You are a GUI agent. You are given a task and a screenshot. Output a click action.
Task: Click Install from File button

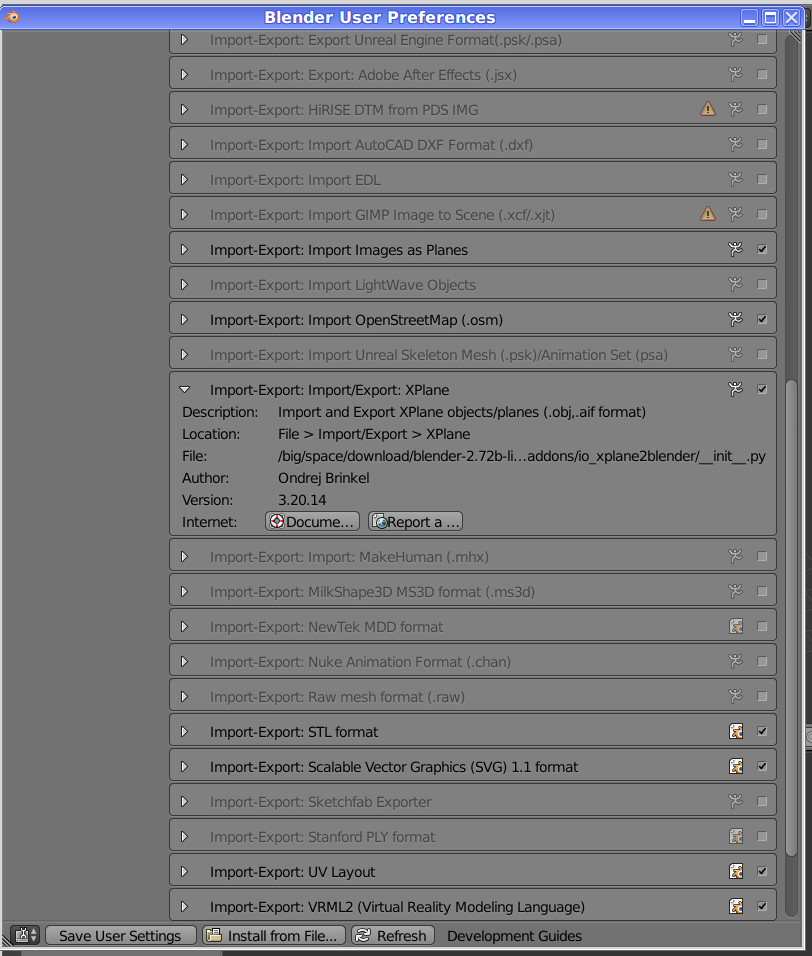pyautogui.click(x=275, y=936)
